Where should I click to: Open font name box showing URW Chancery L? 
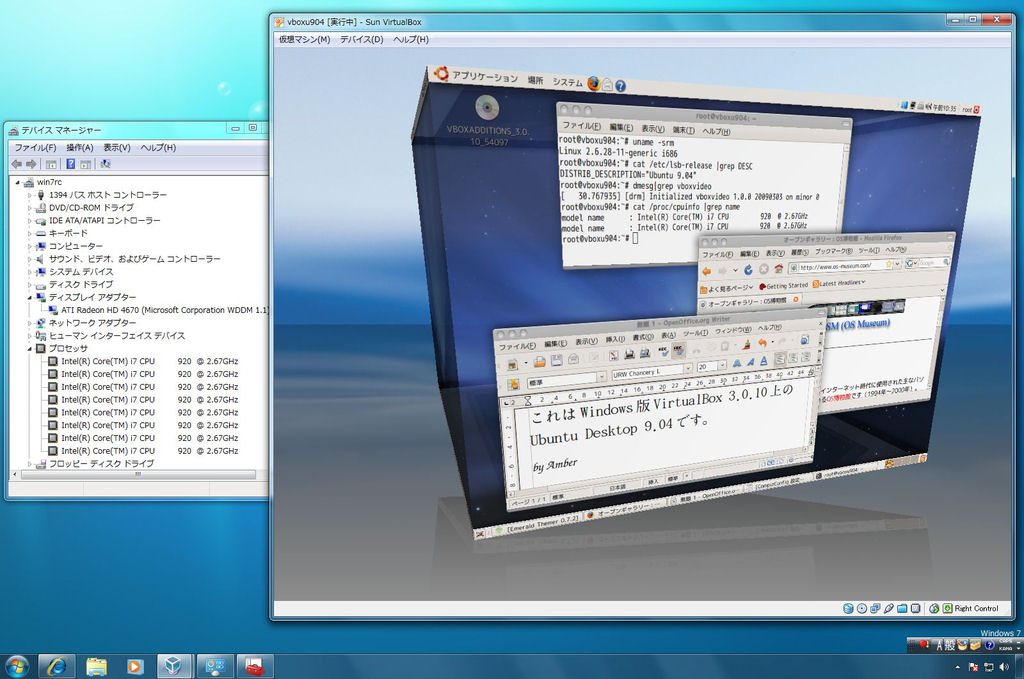pyautogui.click(x=650, y=372)
